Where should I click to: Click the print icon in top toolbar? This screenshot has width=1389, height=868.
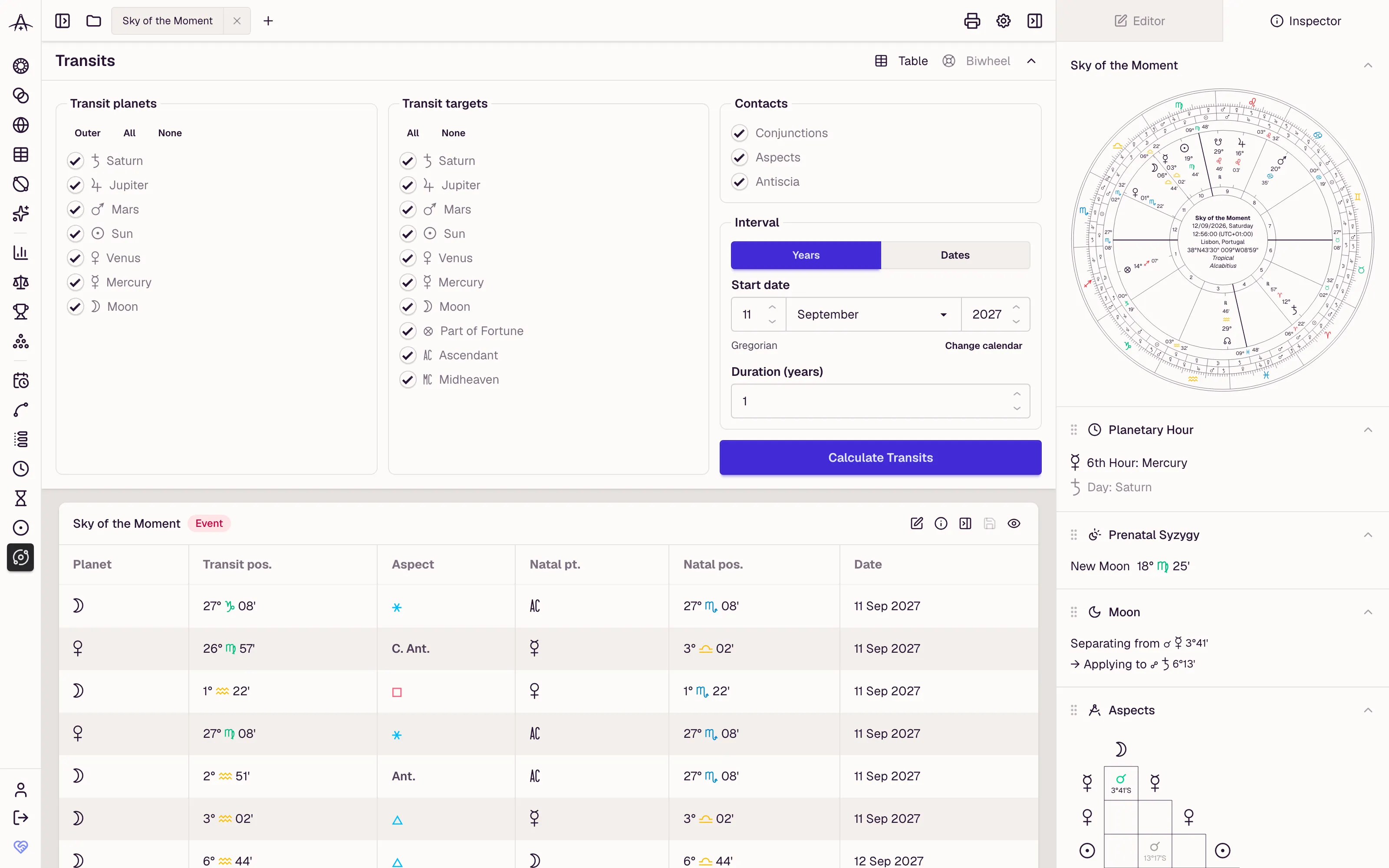(x=972, y=21)
